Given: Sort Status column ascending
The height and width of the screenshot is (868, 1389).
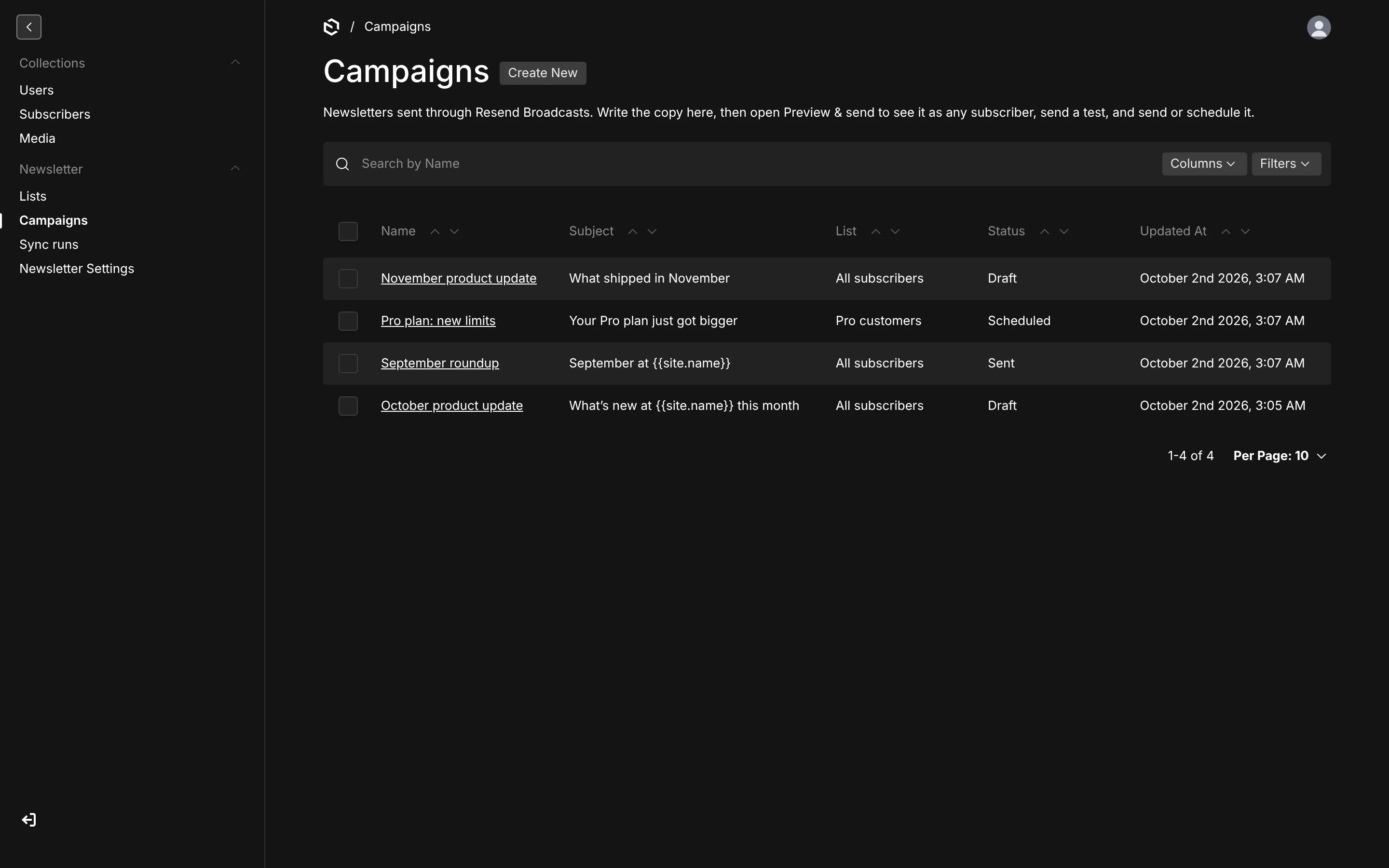Looking at the screenshot, I should tap(1045, 231).
